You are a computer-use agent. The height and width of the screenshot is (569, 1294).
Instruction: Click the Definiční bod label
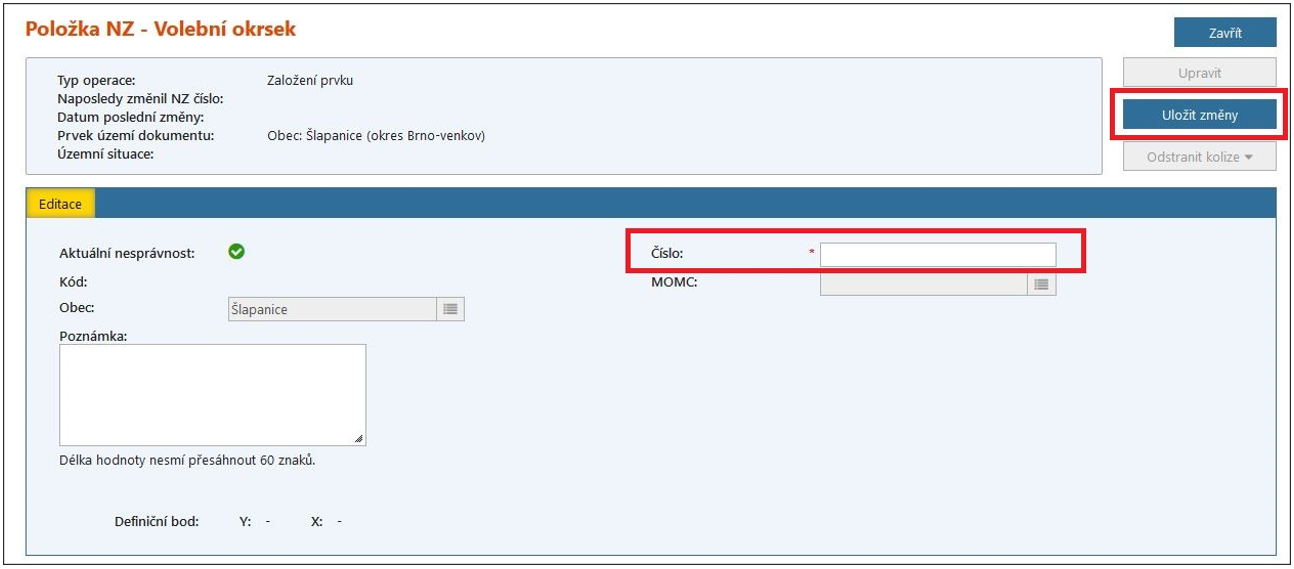click(157, 522)
